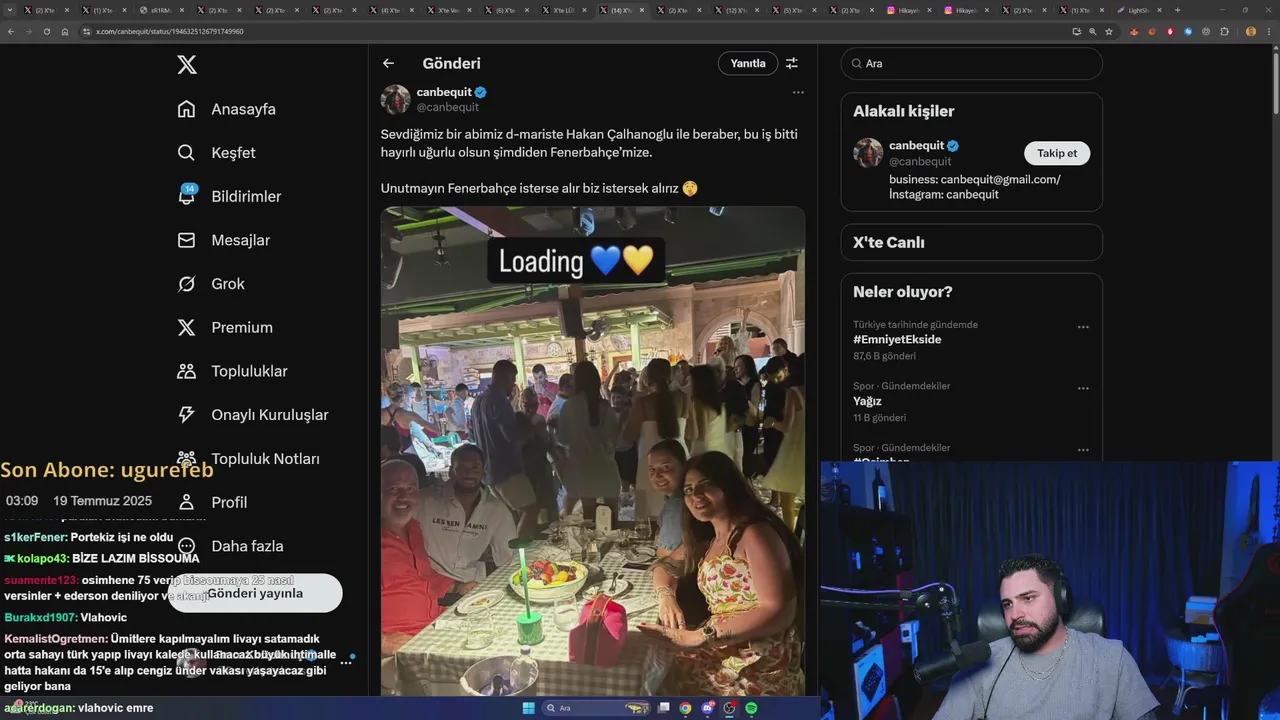The width and height of the screenshot is (1280, 720).
Task: Switch to '(14) X'te' browser tab
Action: pos(620,10)
